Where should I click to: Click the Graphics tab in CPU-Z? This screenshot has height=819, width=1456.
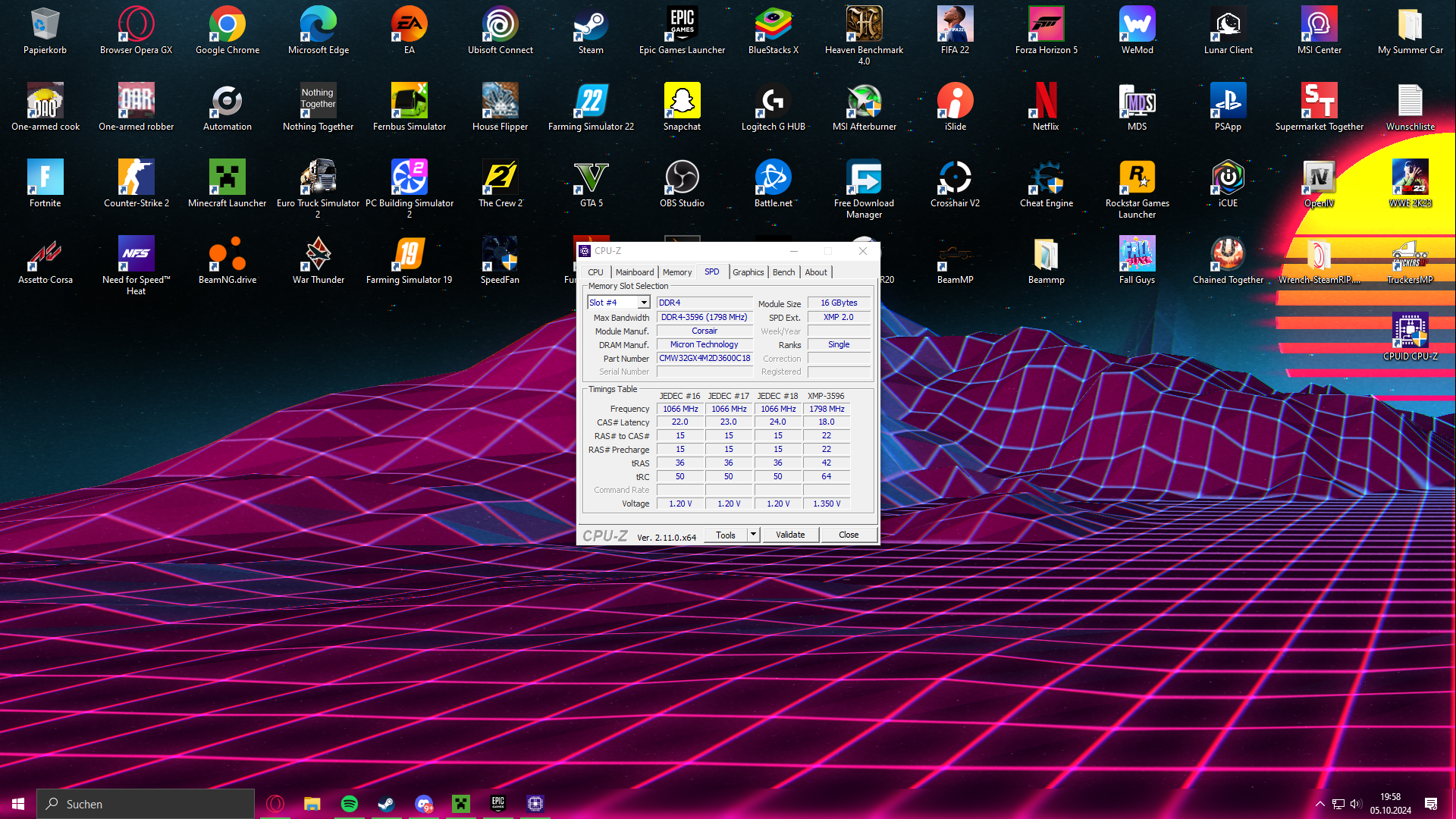tap(747, 272)
